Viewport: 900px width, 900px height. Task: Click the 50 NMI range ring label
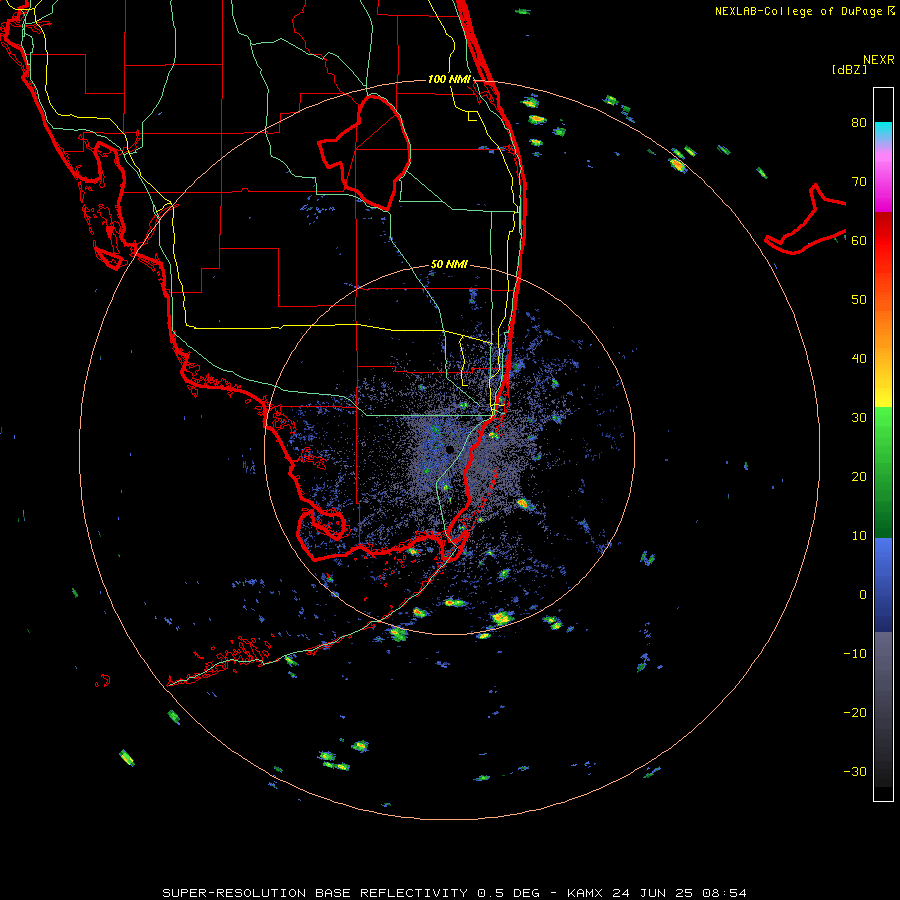[449, 265]
